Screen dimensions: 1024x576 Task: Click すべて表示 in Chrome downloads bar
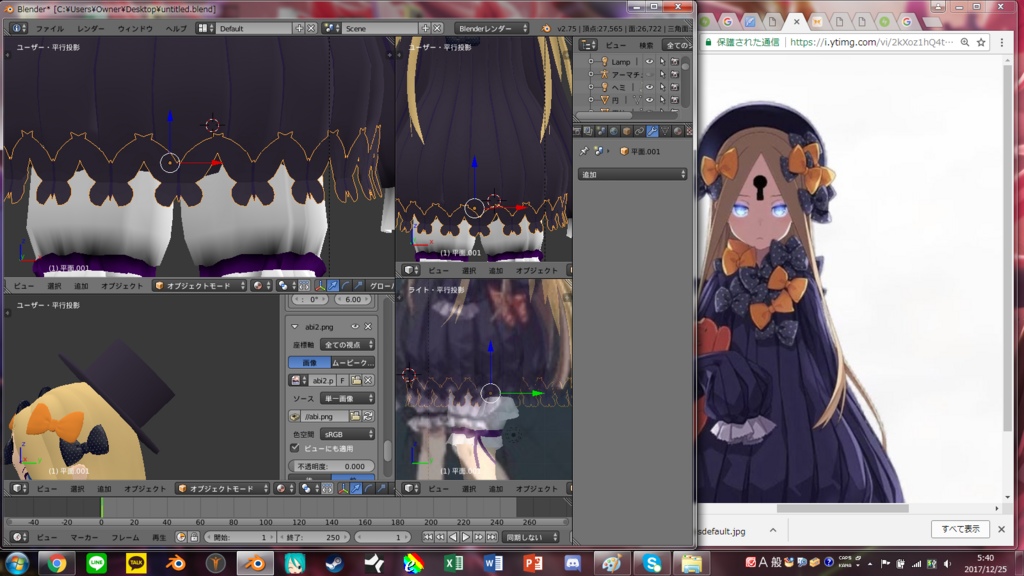tap(960, 529)
